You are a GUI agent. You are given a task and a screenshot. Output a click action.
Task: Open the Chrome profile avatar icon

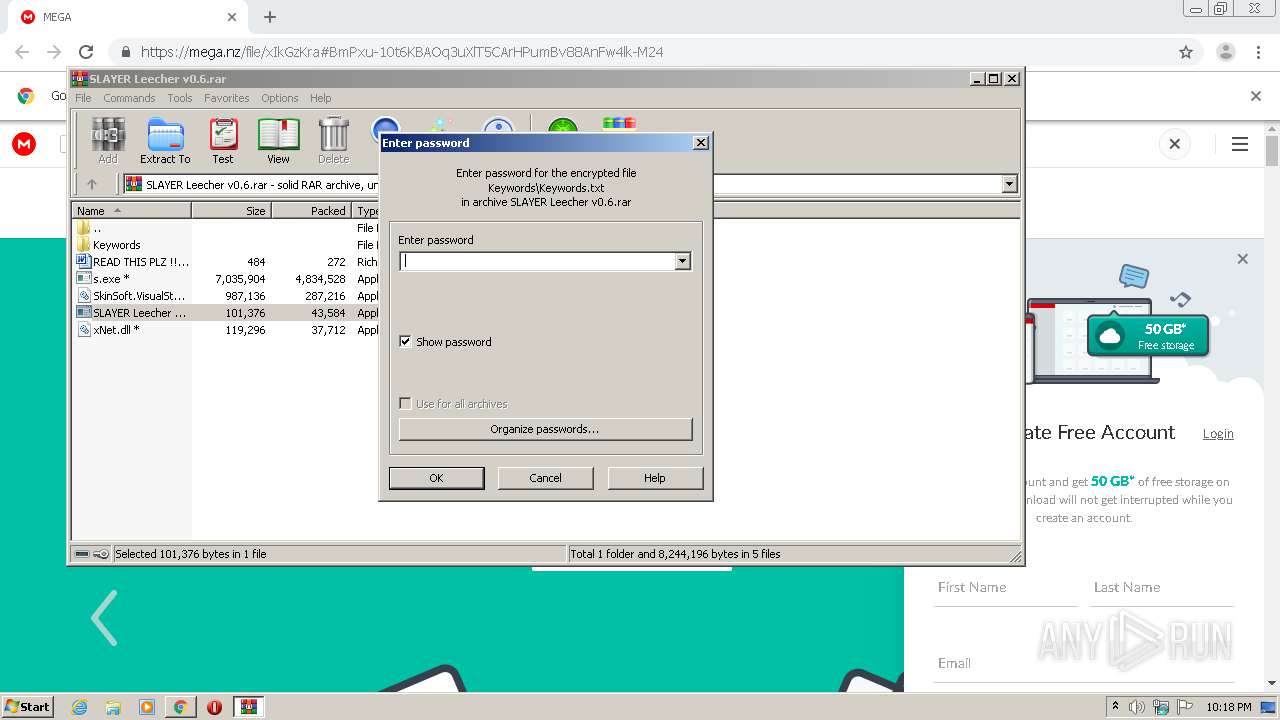tap(1225, 52)
